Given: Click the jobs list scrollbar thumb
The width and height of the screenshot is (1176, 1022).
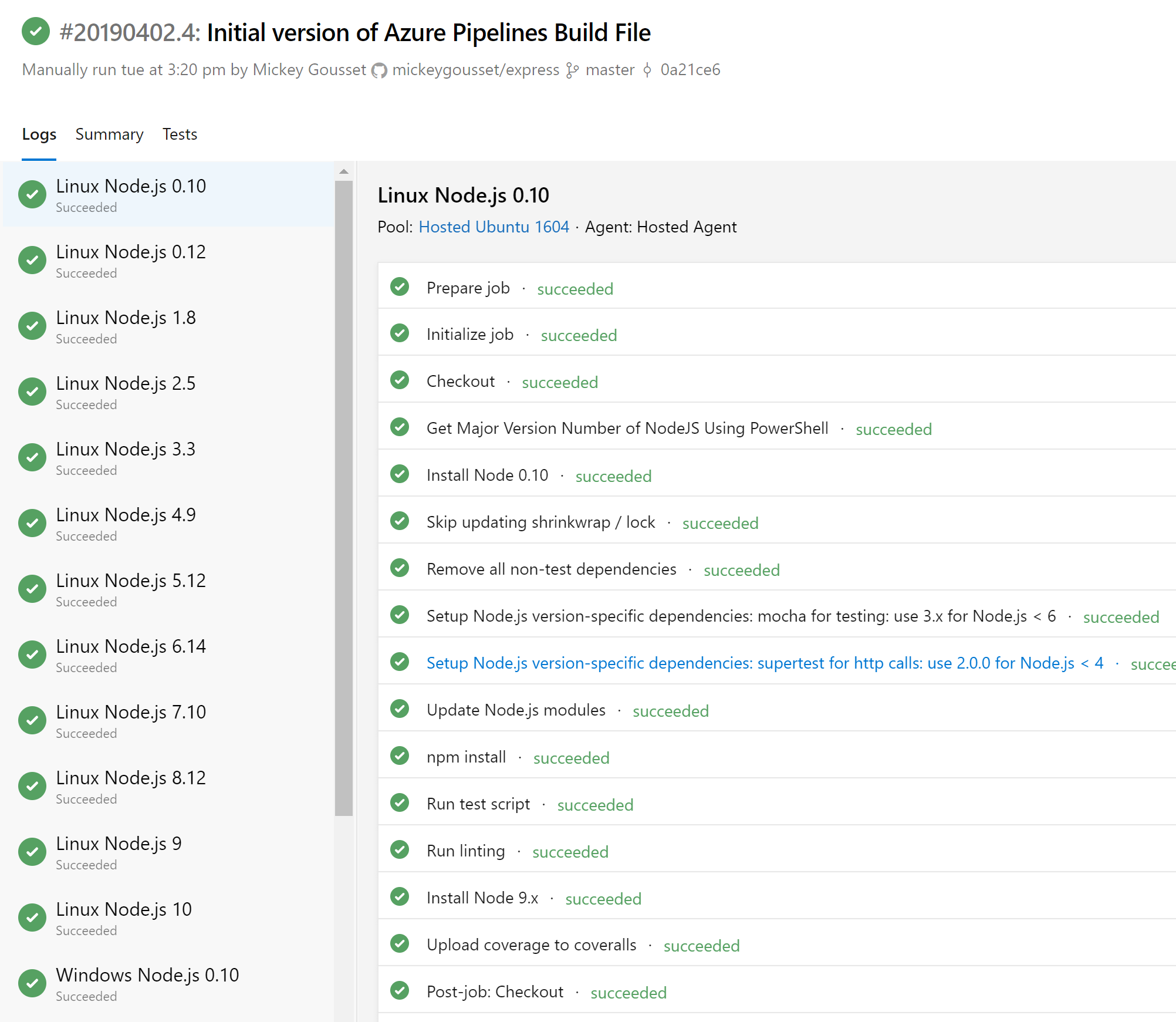Looking at the screenshot, I should coord(344,498).
